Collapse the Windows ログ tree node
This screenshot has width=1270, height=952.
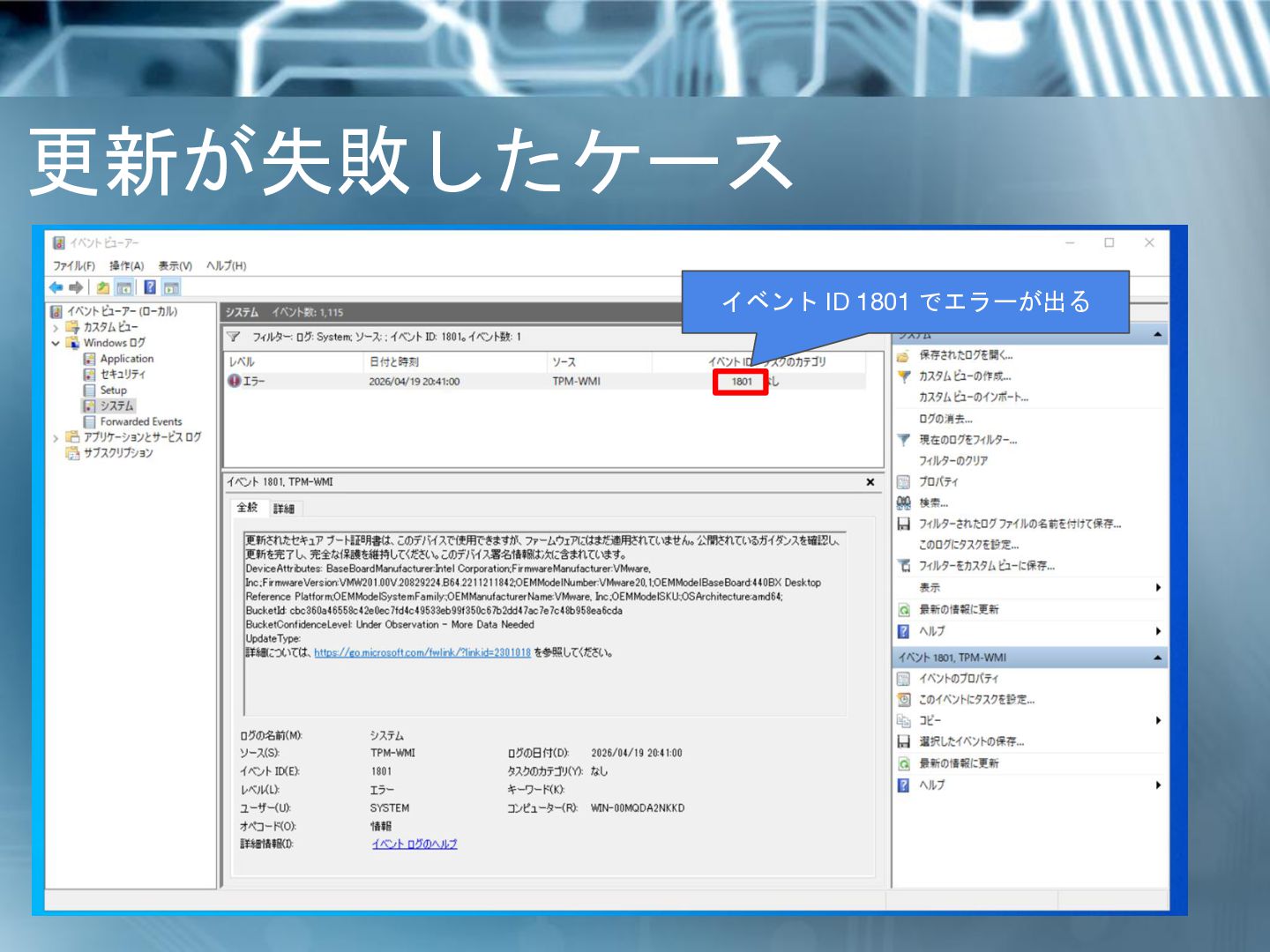(56, 343)
